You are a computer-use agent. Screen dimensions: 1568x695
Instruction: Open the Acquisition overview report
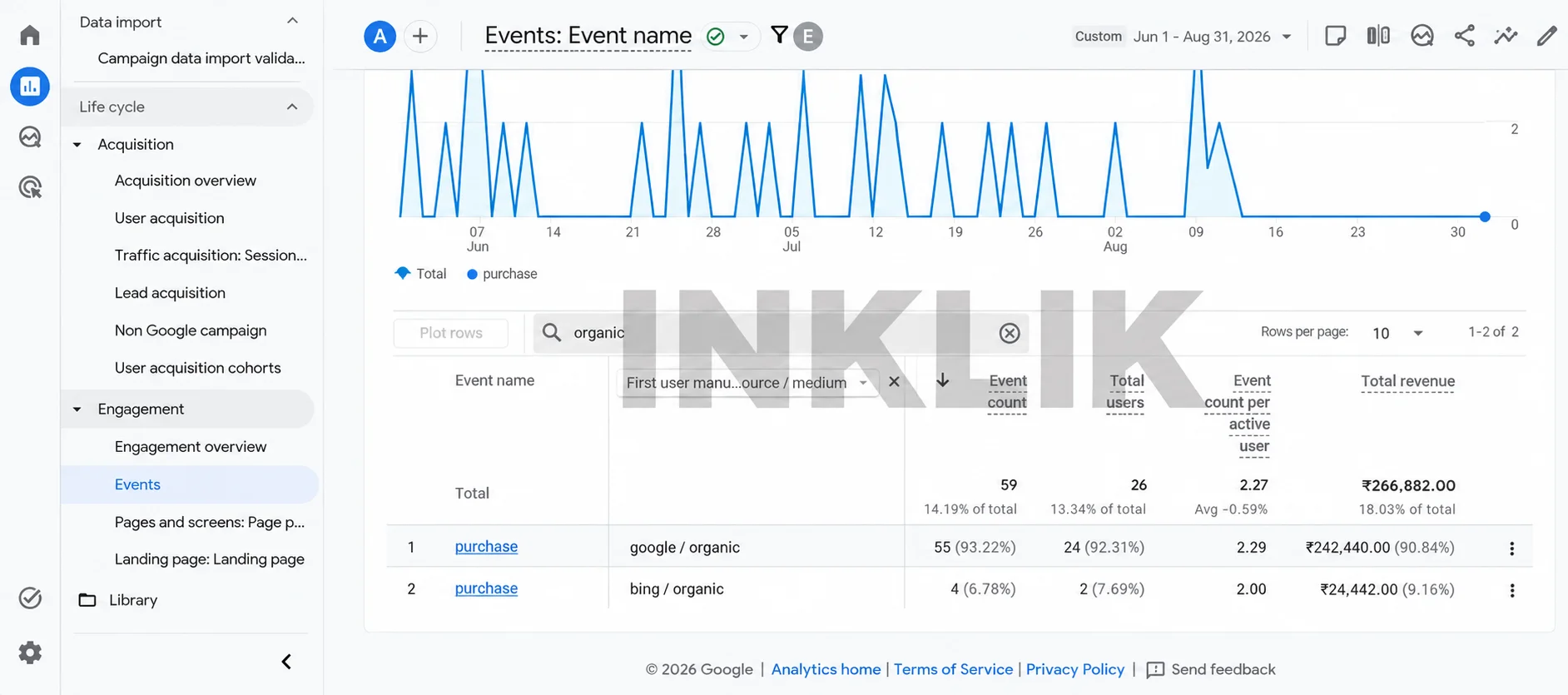[186, 181]
